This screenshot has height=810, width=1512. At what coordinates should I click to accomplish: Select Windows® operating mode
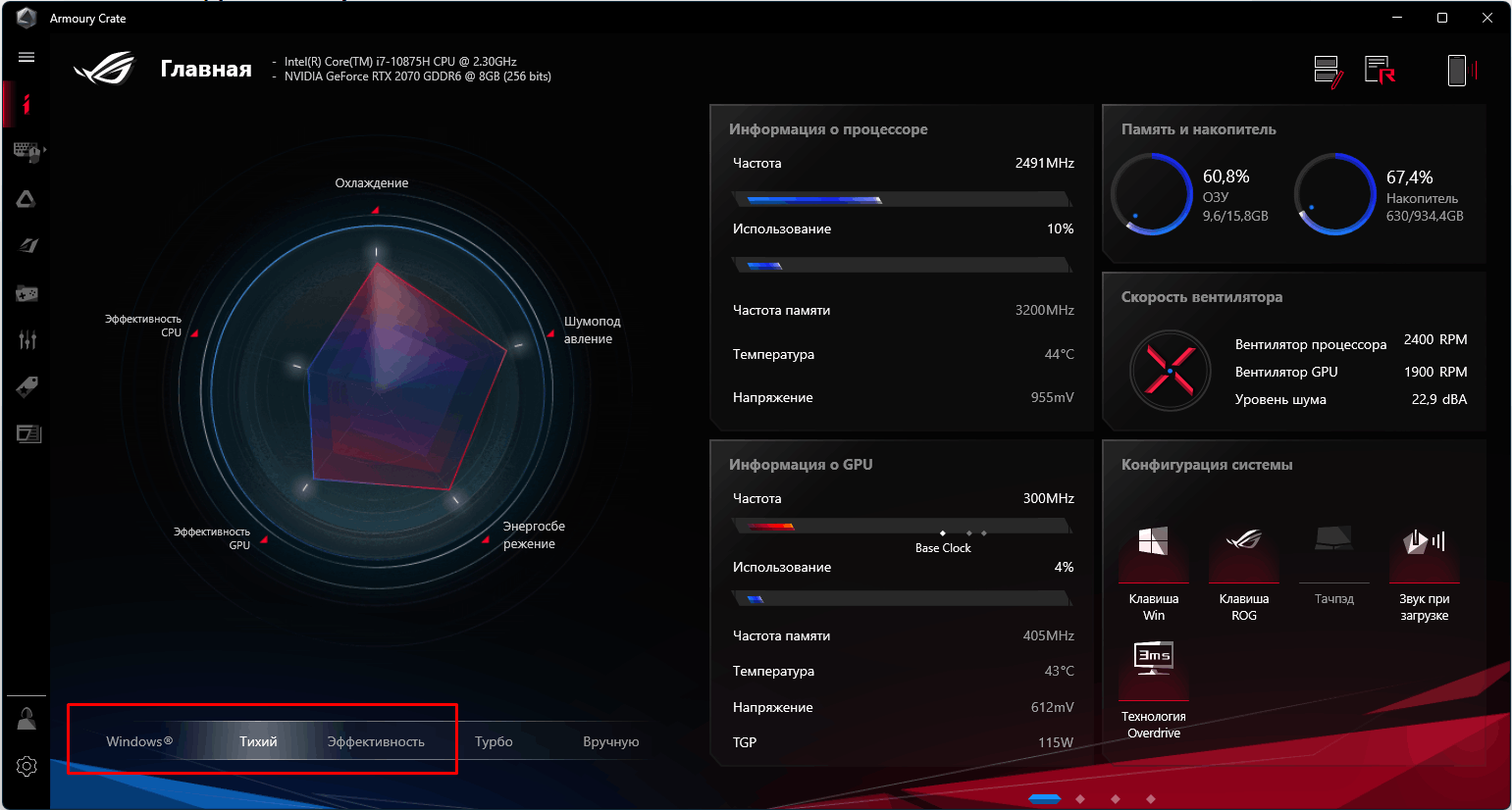click(x=139, y=741)
